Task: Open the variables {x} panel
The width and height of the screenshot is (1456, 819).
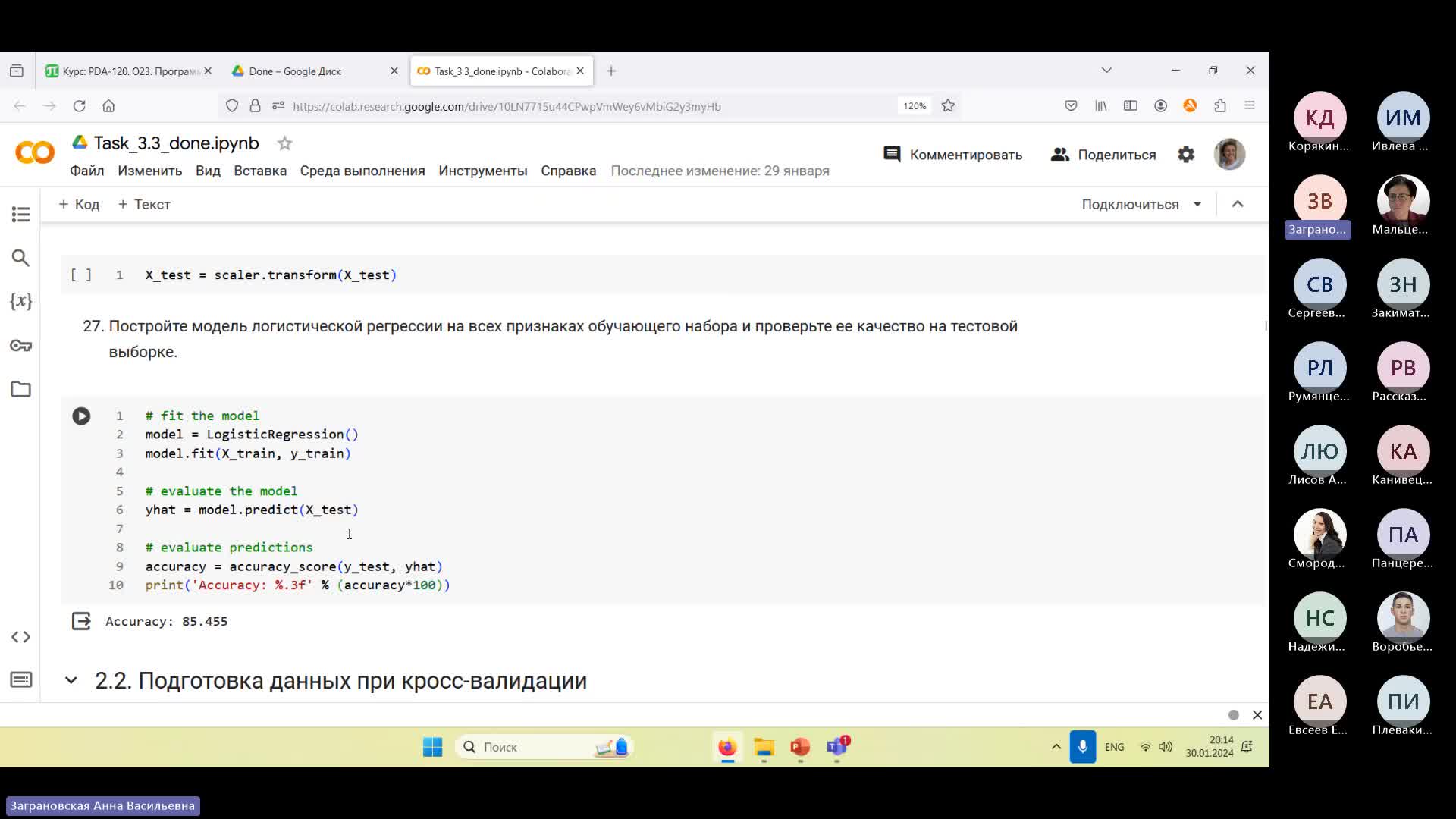Action: (x=20, y=302)
